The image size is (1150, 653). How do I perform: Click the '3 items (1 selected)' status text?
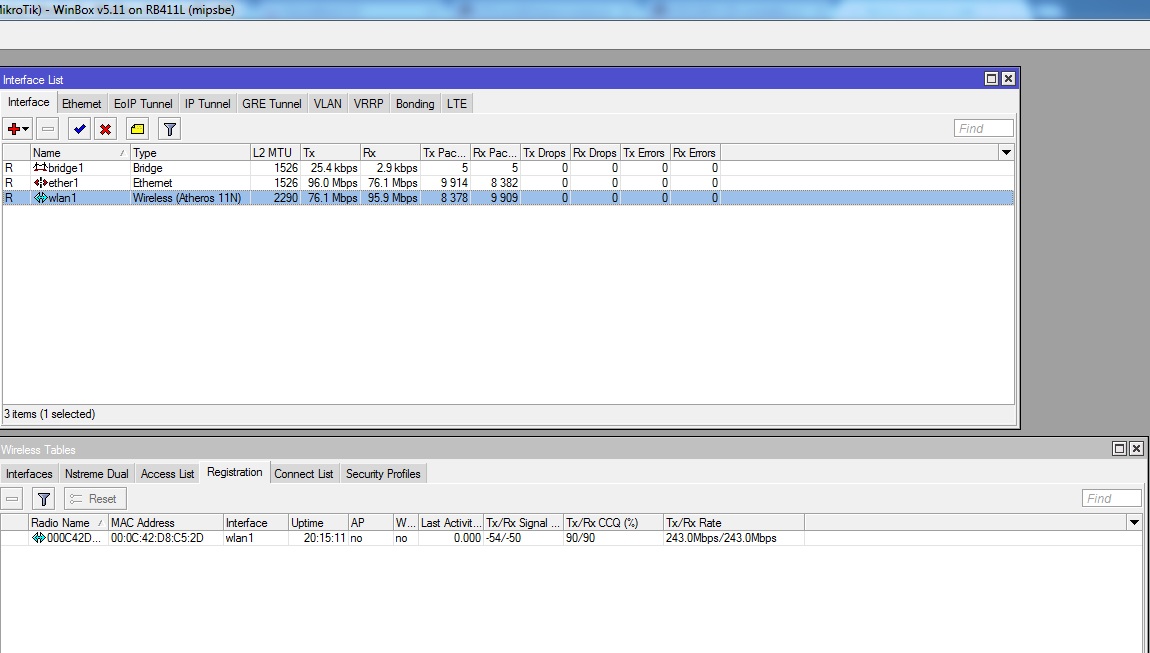point(50,414)
